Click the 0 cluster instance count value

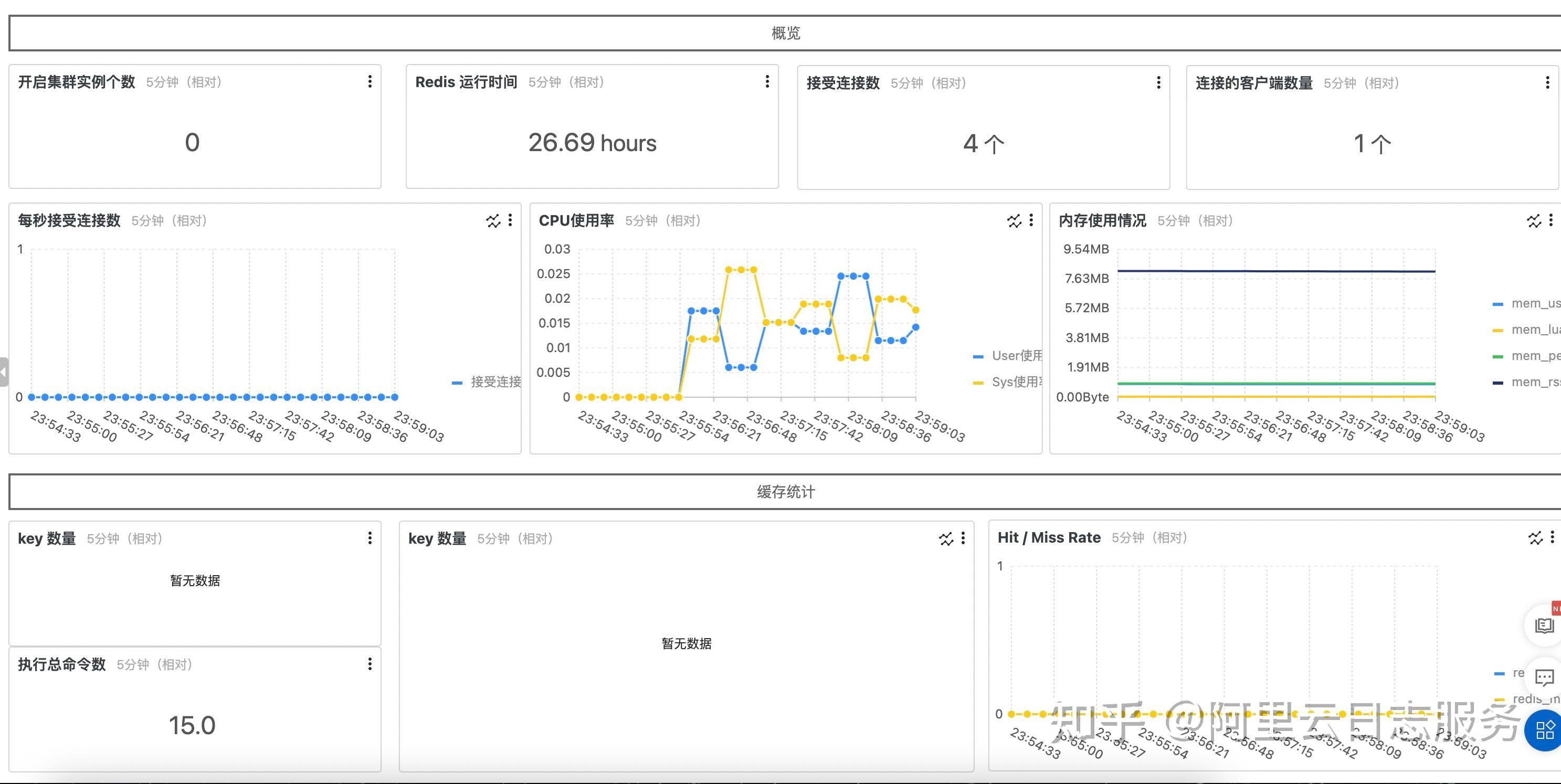click(x=192, y=142)
